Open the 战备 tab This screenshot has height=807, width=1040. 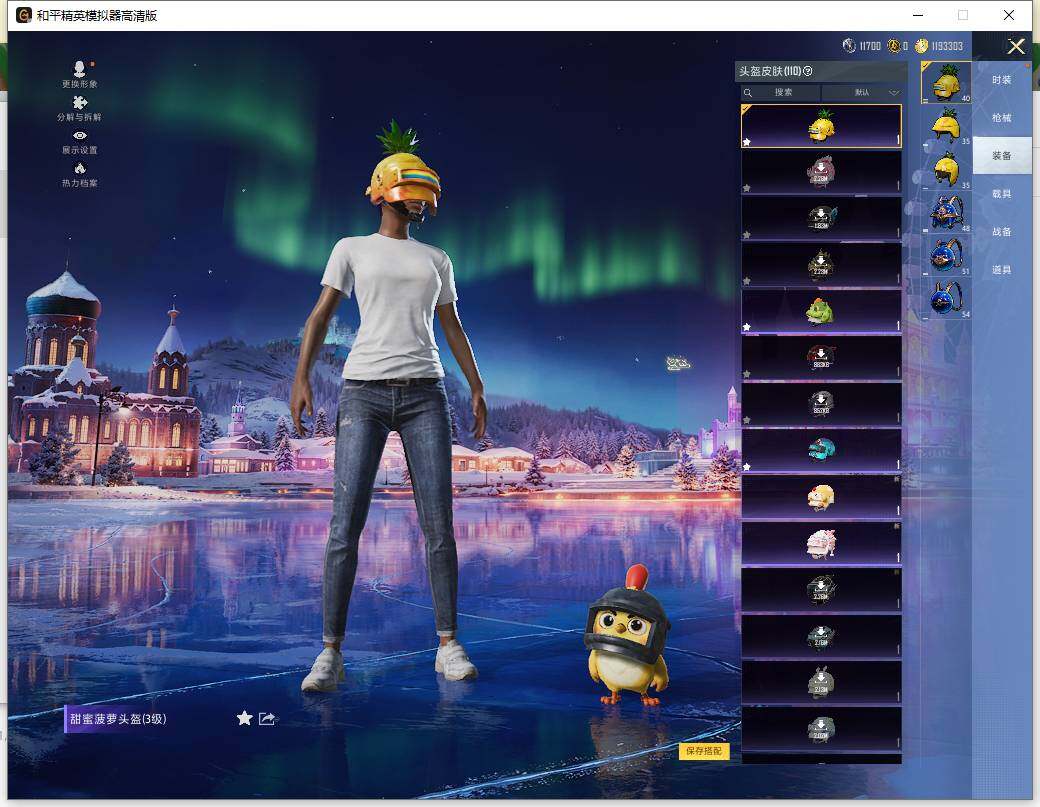(x=1002, y=231)
